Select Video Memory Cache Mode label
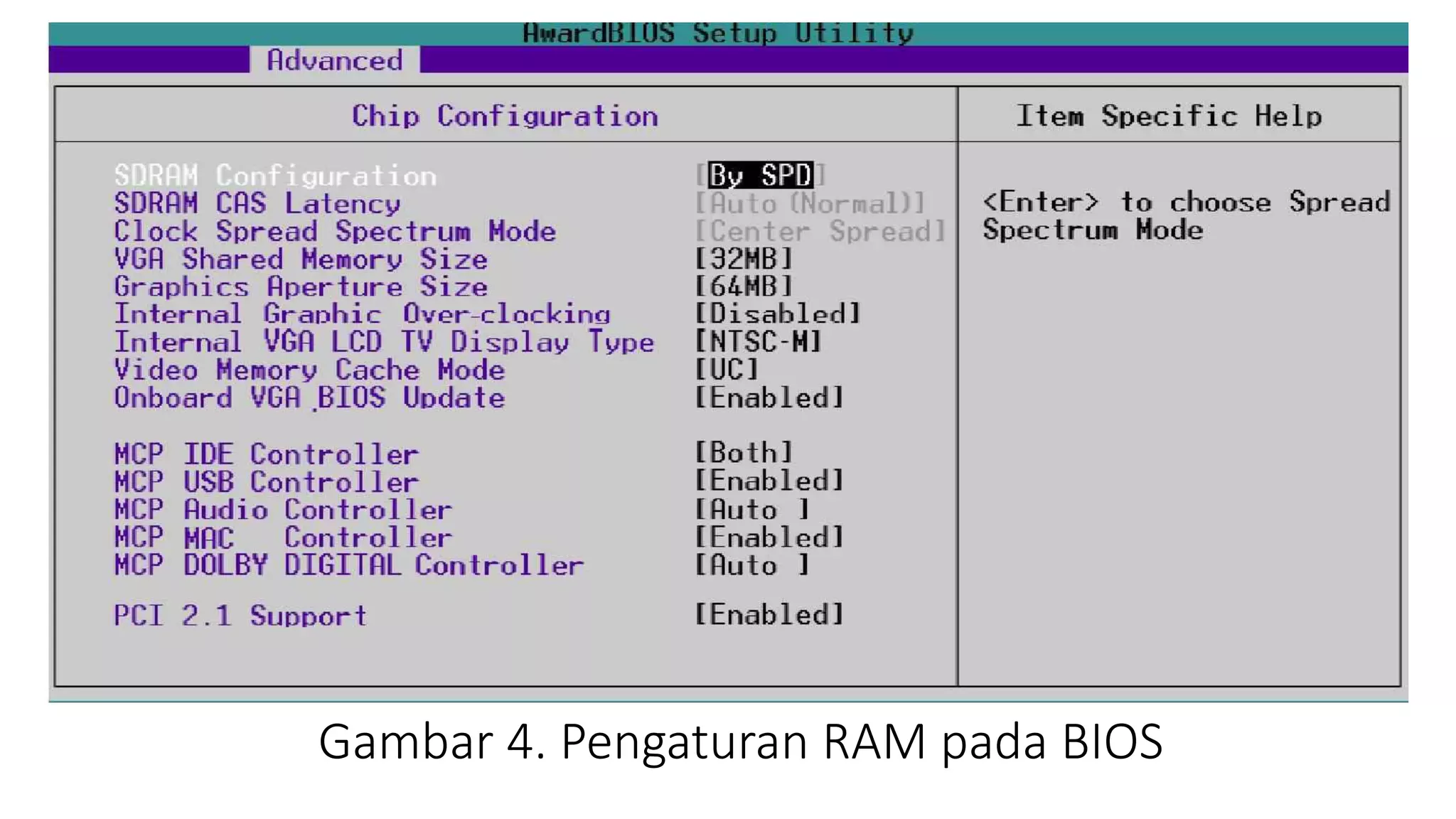This screenshot has height=819, width=1456. tap(309, 370)
